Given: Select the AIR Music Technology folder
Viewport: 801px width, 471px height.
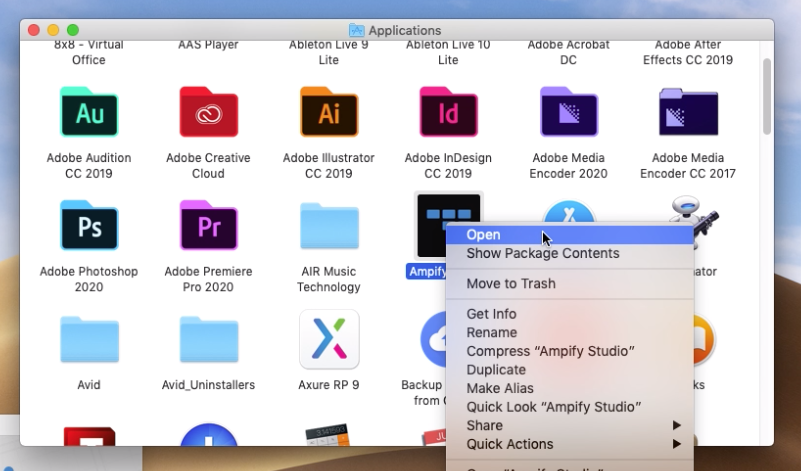Looking at the screenshot, I should pyautogui.click(x=328, y=226).
